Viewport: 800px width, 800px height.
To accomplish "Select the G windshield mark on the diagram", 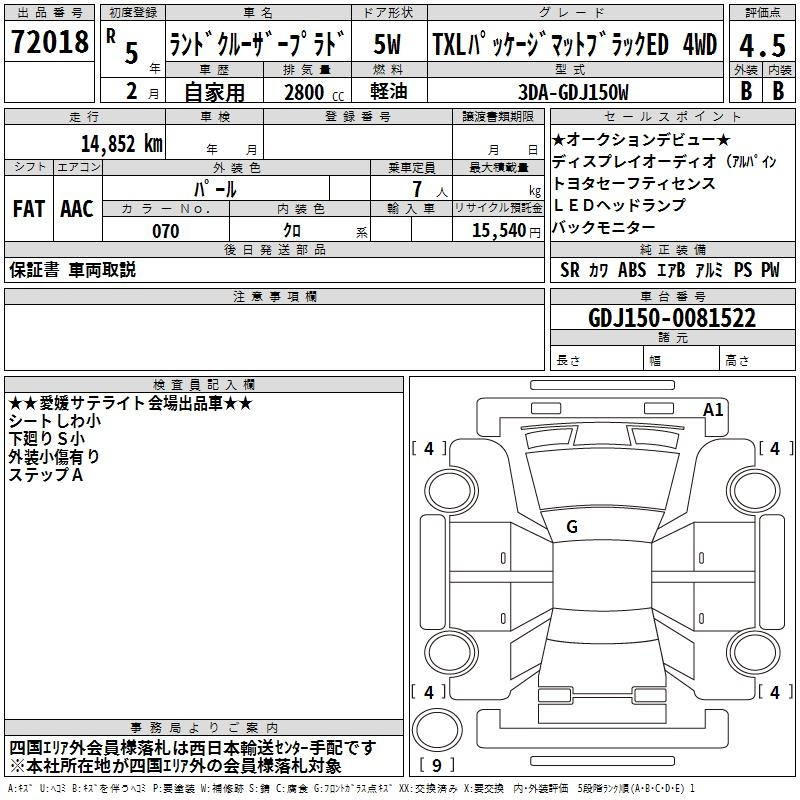I will [x=572, y=527].
